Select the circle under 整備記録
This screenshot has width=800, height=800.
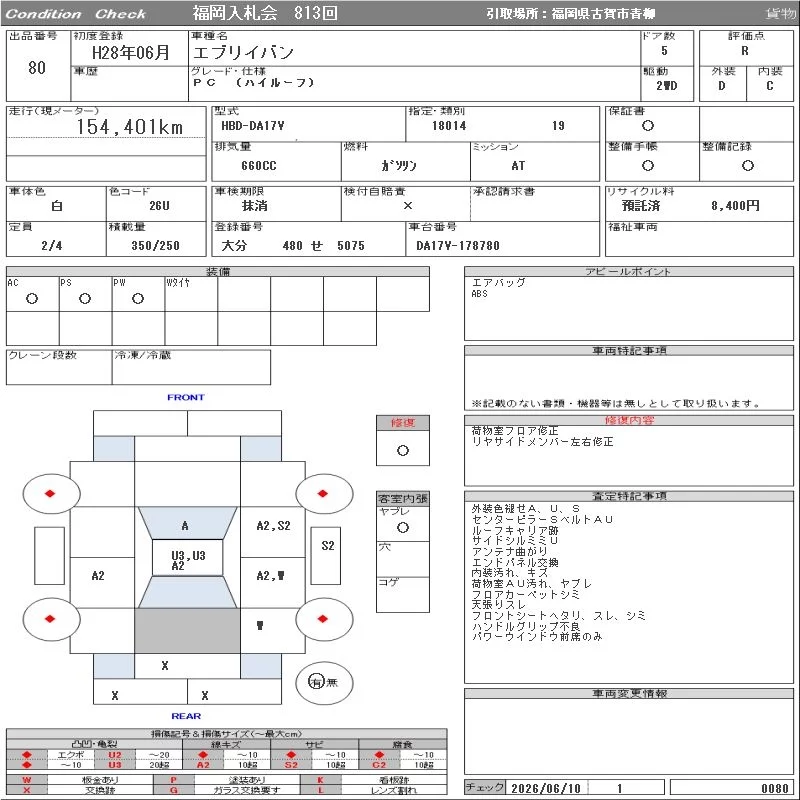(x=748, y=165)
